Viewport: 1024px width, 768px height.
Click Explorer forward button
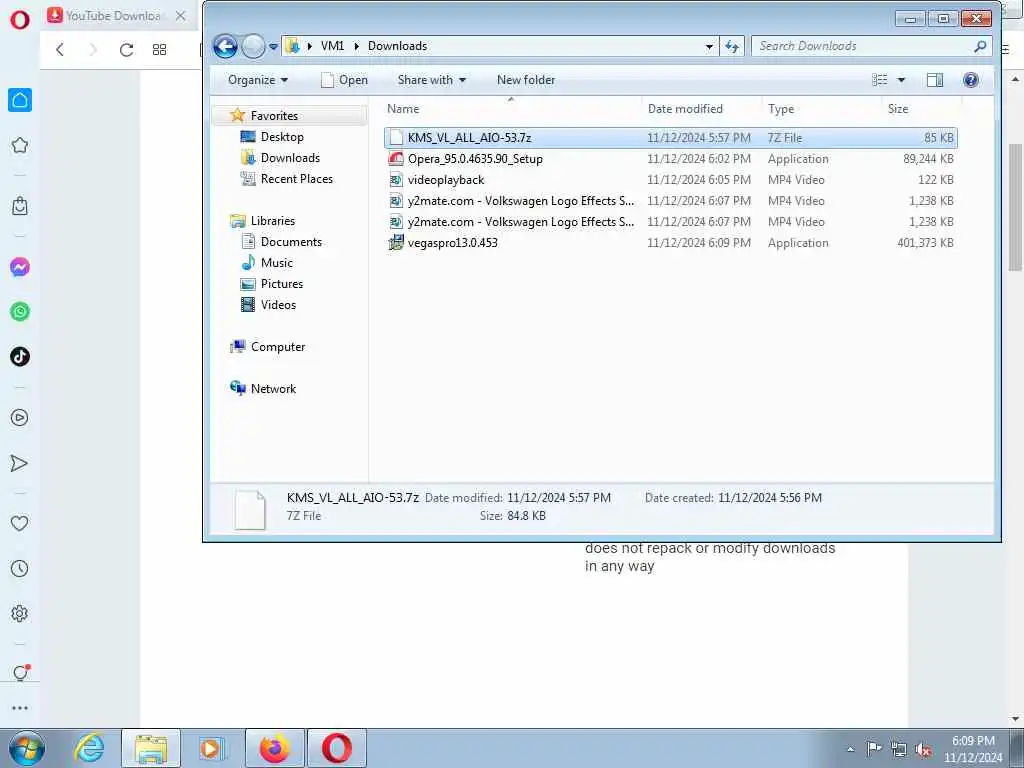click(253, 46)
